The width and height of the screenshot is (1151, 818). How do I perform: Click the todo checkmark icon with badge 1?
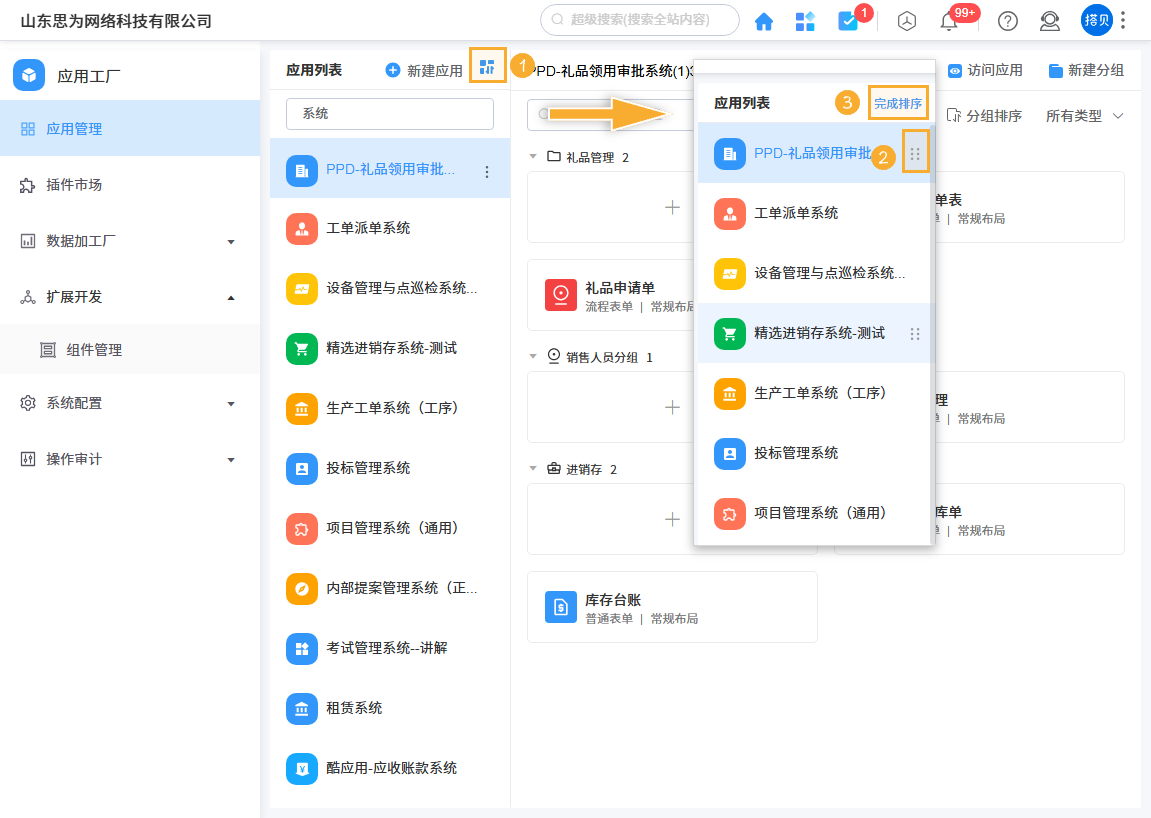pyautogui.click(x=849, y=20)
